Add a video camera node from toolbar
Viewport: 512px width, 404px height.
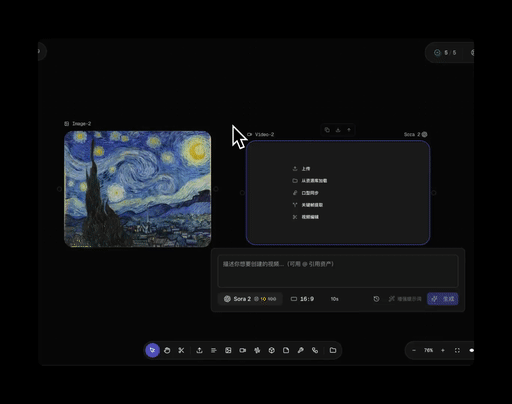pos(243,350)
